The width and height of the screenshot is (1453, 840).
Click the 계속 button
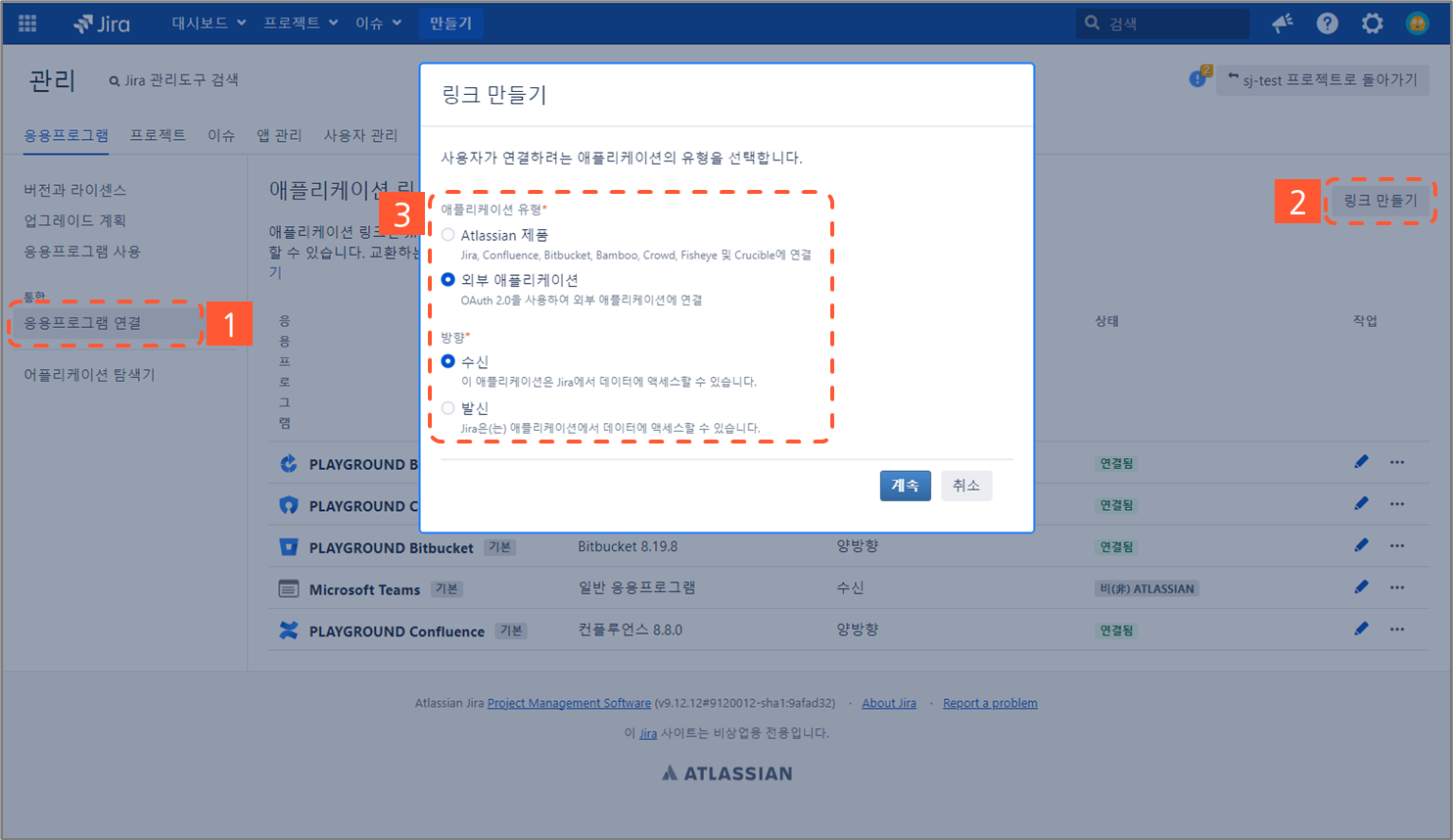(906, 486)
